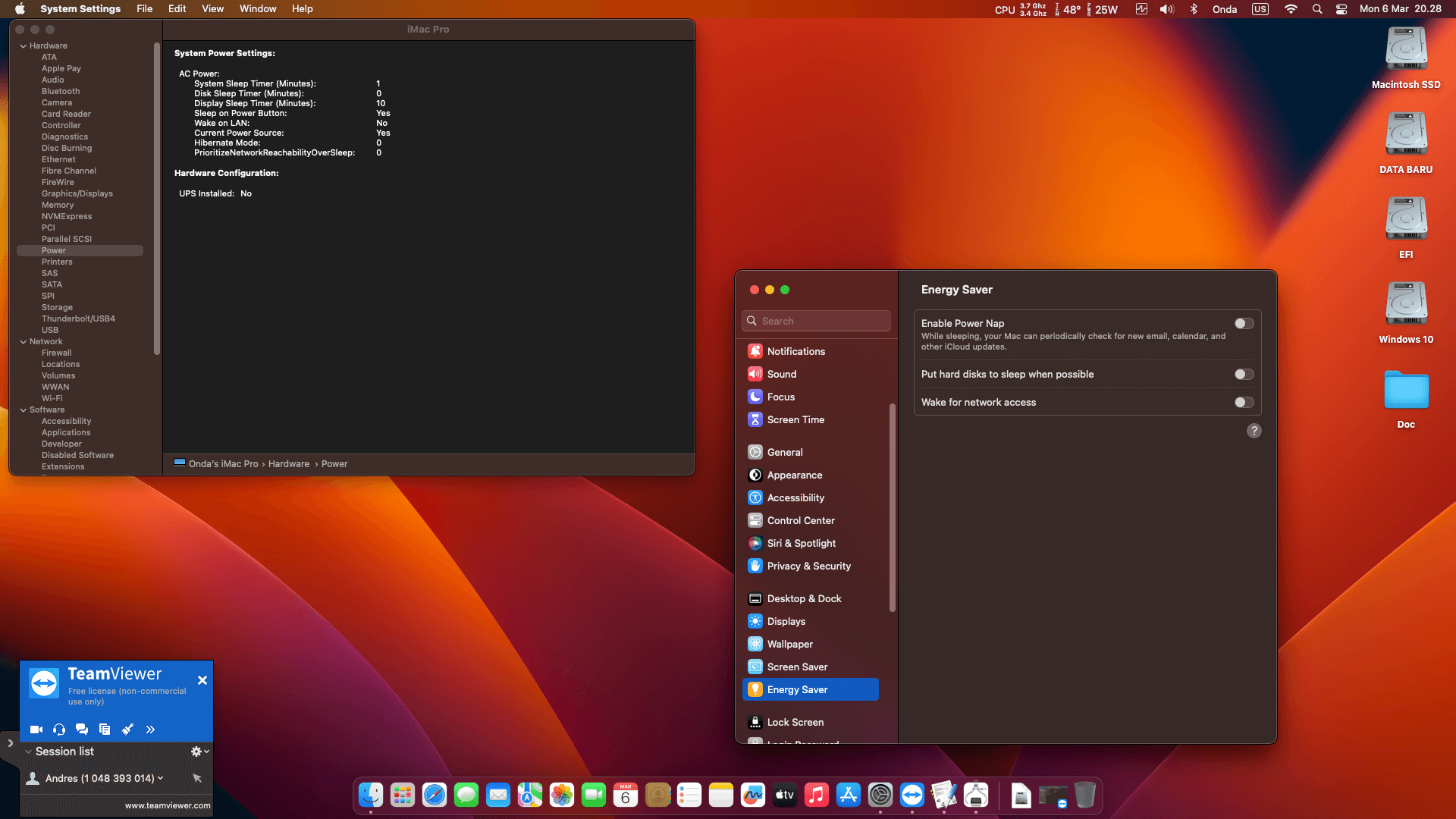Screen dimensions: 1456x819
Task: Open the Wallpaper settings pane
Action: tap(789, 644)
